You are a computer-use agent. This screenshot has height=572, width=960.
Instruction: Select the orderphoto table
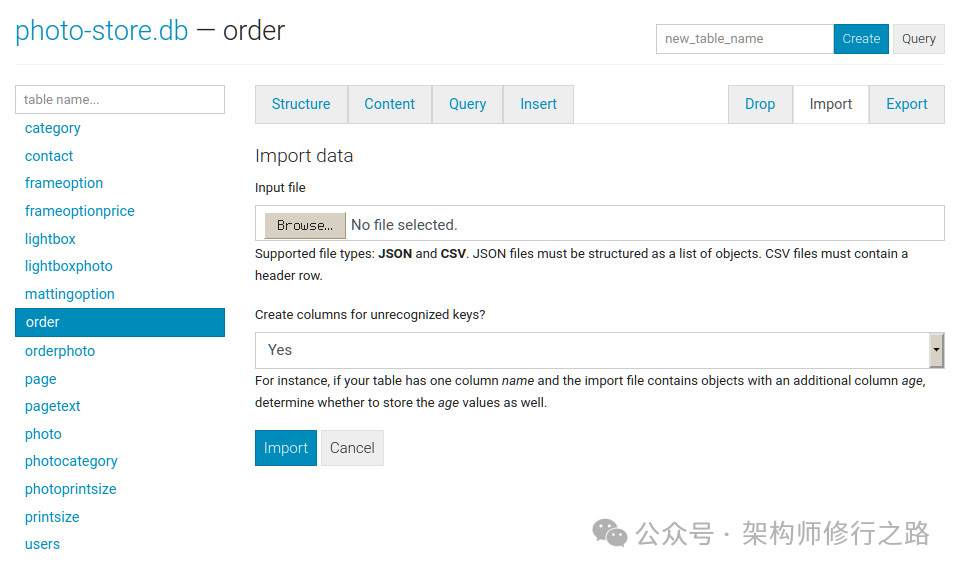pos(60,351)
